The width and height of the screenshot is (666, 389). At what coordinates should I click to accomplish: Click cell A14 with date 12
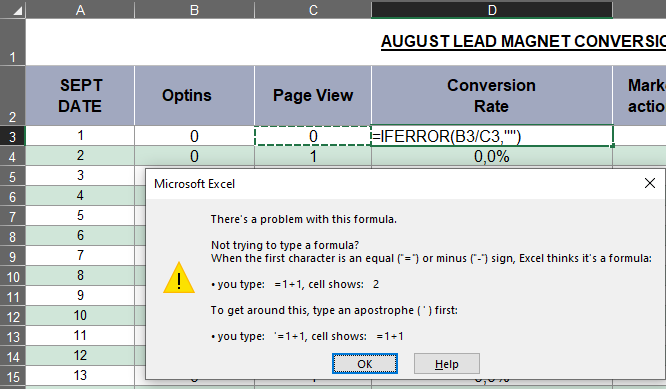pyautogui.click(x=80, y=355)
